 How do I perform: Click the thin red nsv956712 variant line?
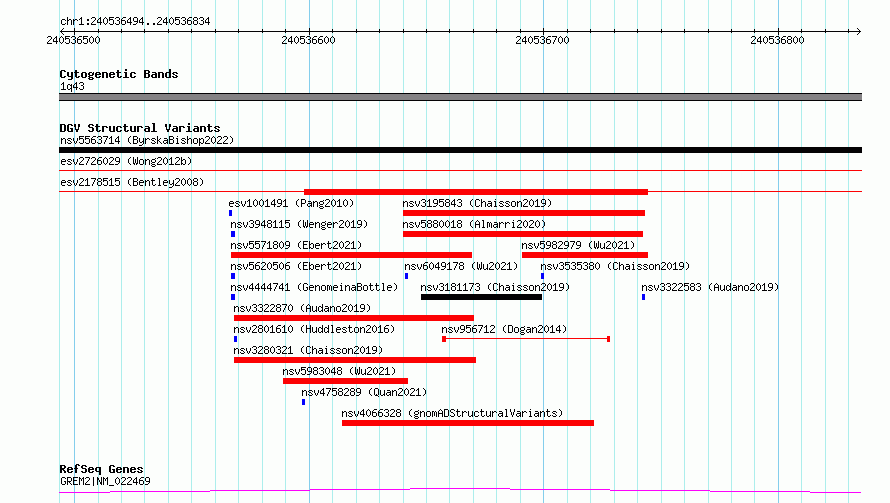[526, 339]
